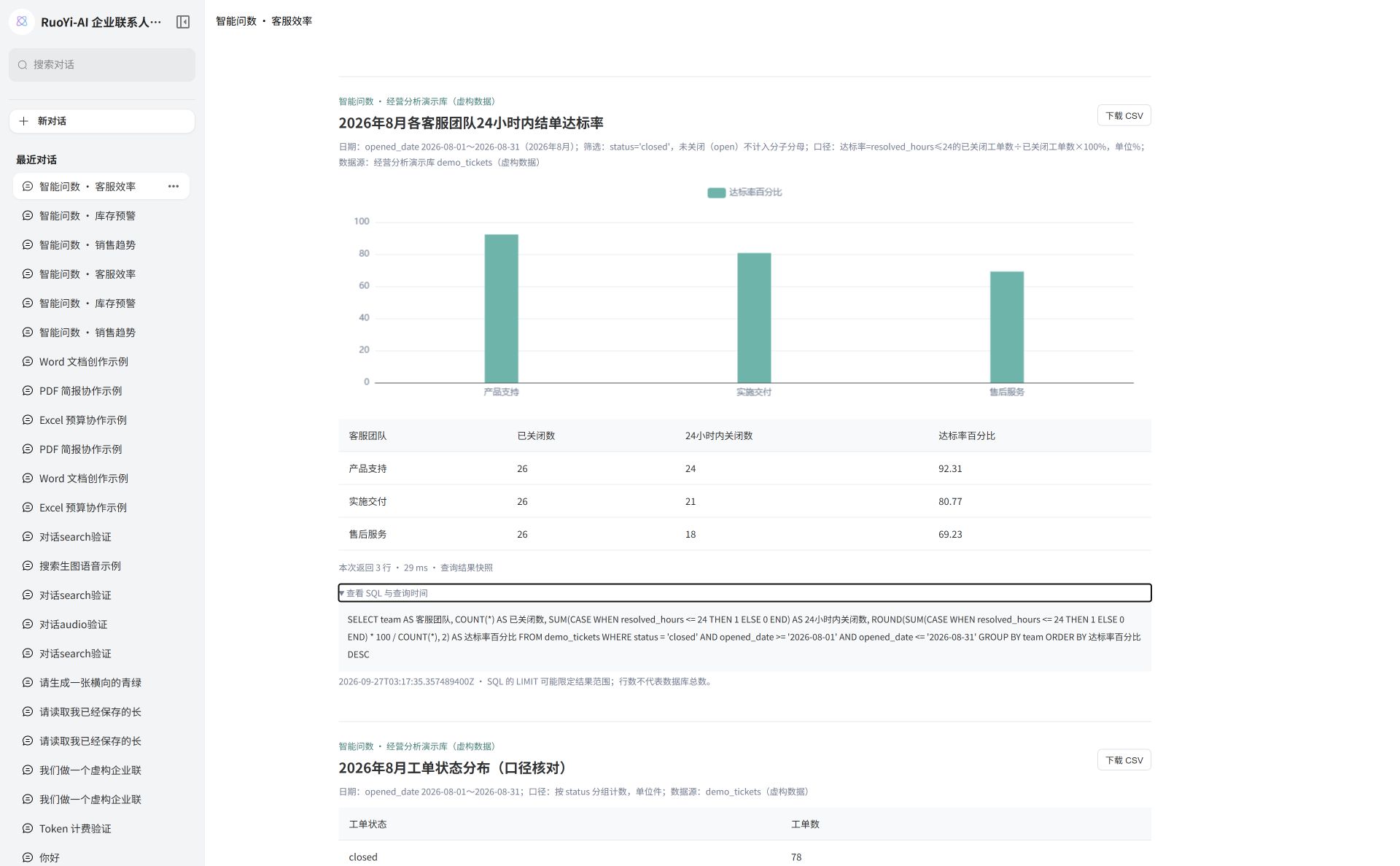This screenshot has height=866, width=1400.
Task: Click the 产品支持 bar in chart
Action: pos(502,309)
